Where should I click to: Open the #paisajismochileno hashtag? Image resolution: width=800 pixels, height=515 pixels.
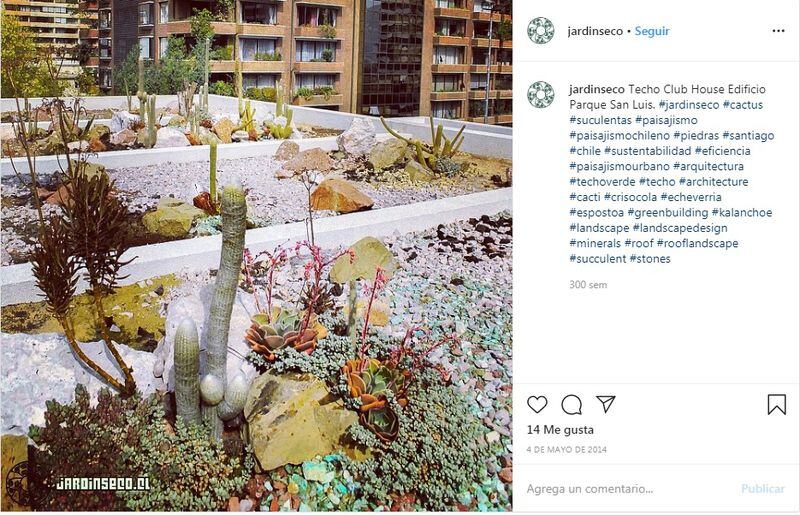pyautogui.click(x=619, y=135)
